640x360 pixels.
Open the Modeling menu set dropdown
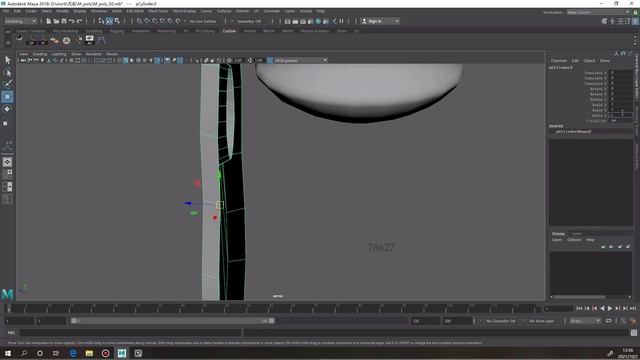point(20,21)
